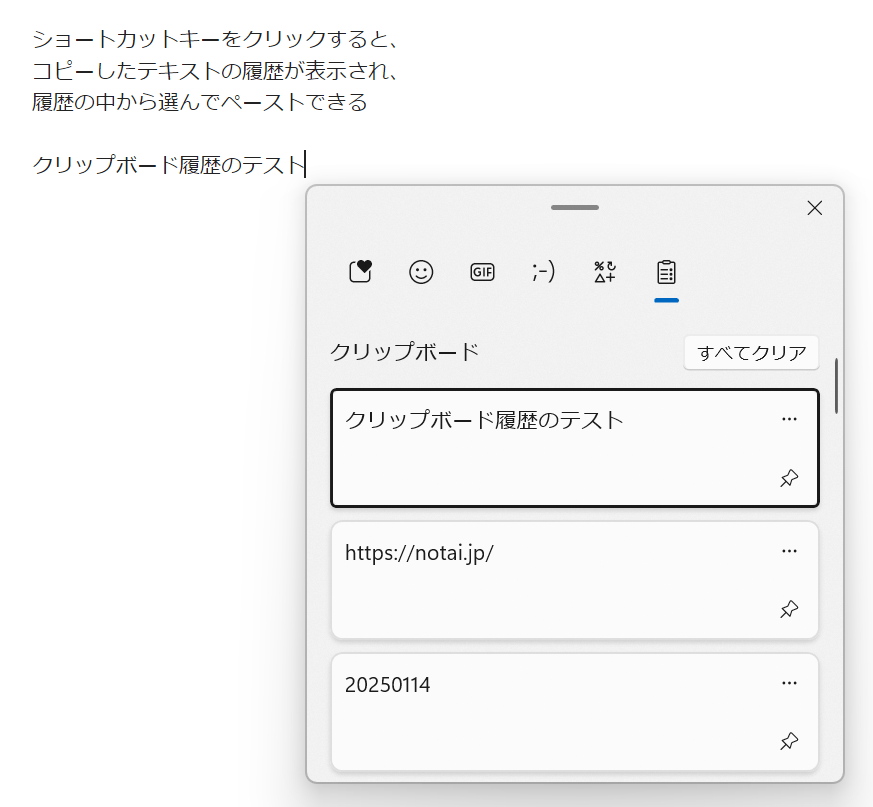Select the clipboard history tab

point(666,272)
